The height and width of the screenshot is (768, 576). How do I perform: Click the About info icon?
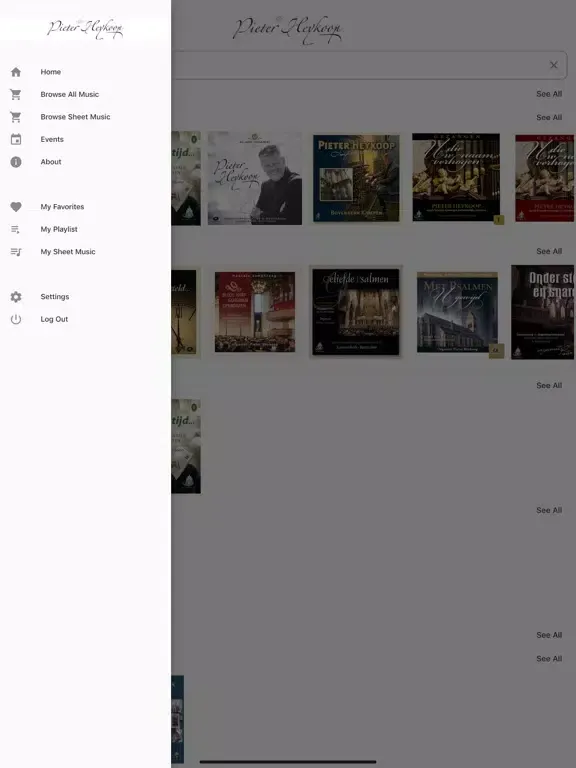coord(16,162)
